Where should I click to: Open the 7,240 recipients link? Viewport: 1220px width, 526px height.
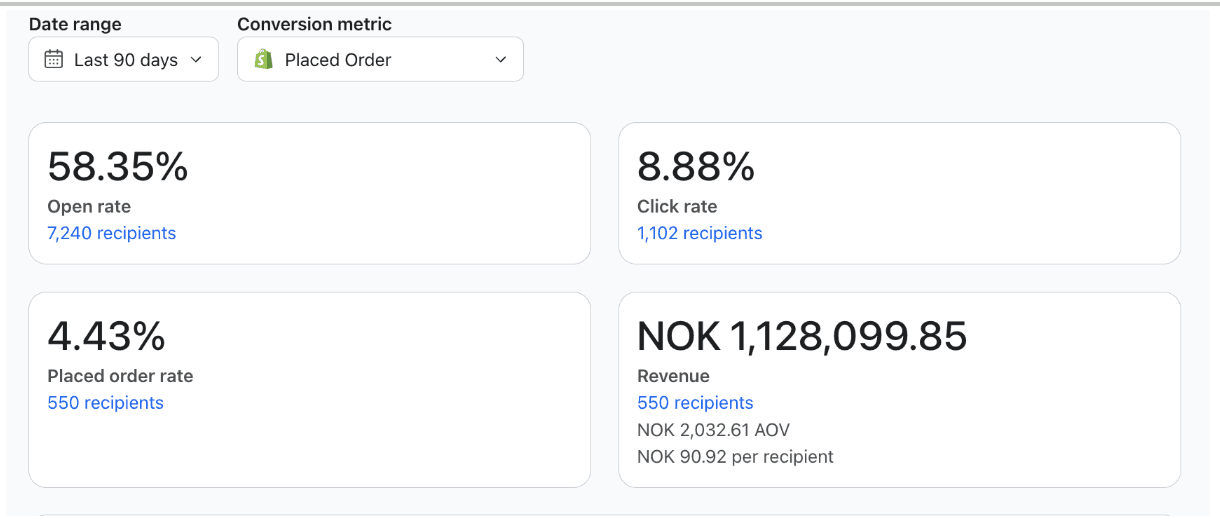pos(112,233)
